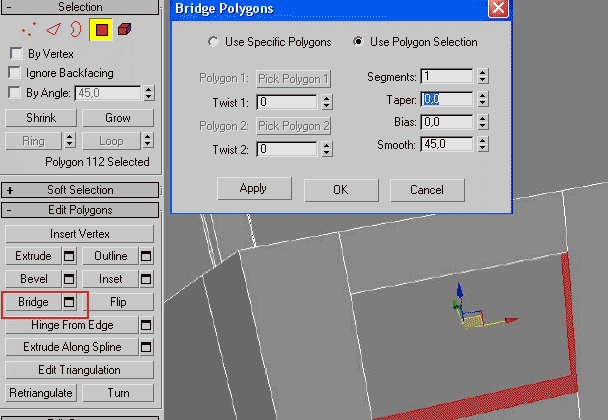The width and height of the screenshot is (608, 420).
Task: Cancel the Bridge Polygons dialog
Action: [x=427, y=190]
